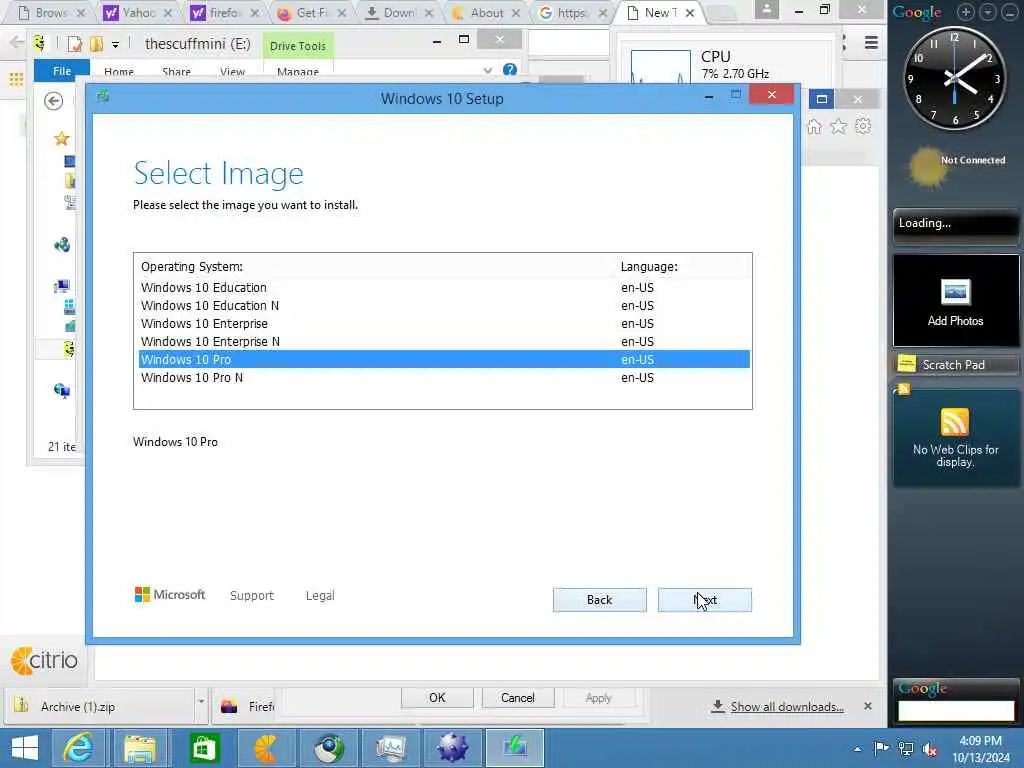
Task: Select Windows 10 Education in the list
Action: point(444,287)
